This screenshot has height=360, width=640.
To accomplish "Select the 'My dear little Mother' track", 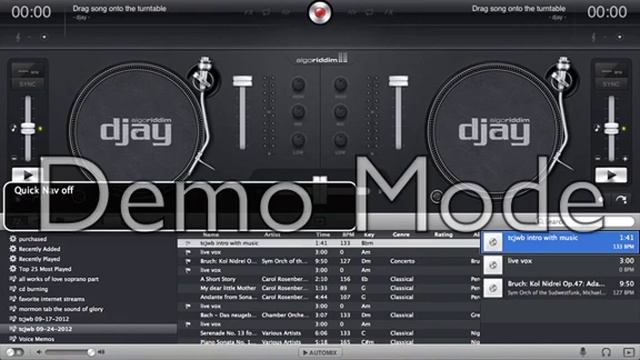I will pos(329,288).
